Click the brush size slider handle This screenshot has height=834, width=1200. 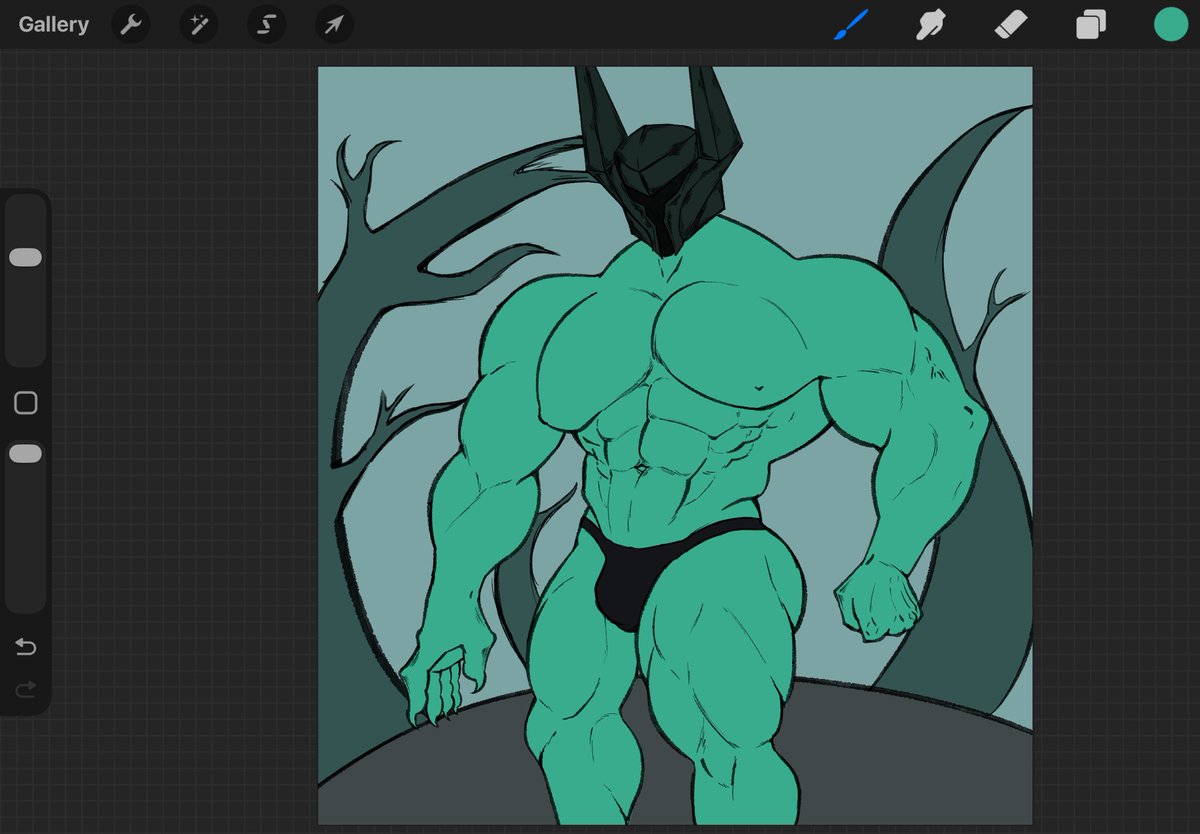25,258
